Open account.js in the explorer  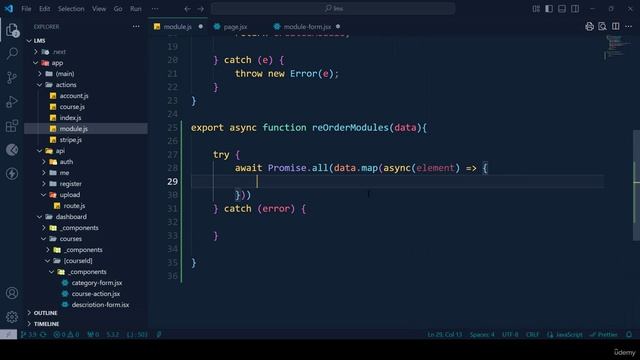74,96
